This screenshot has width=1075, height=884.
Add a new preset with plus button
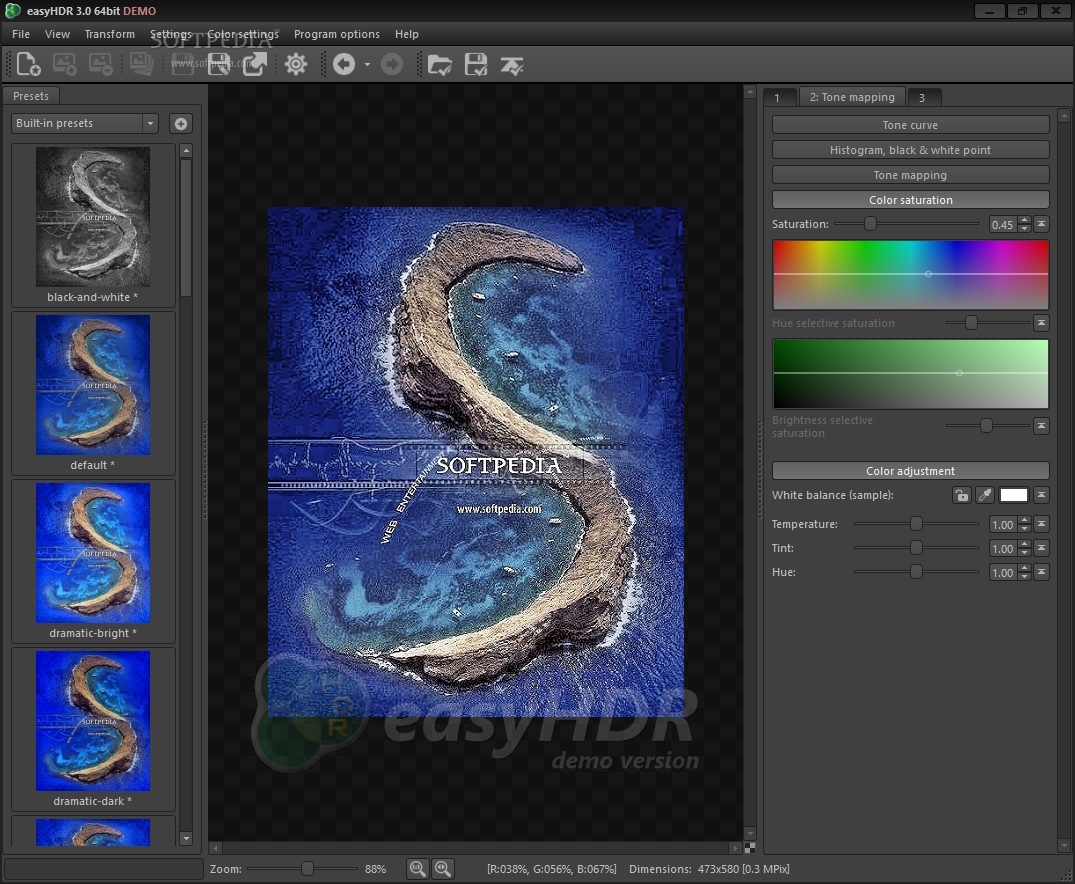[181, 123]
